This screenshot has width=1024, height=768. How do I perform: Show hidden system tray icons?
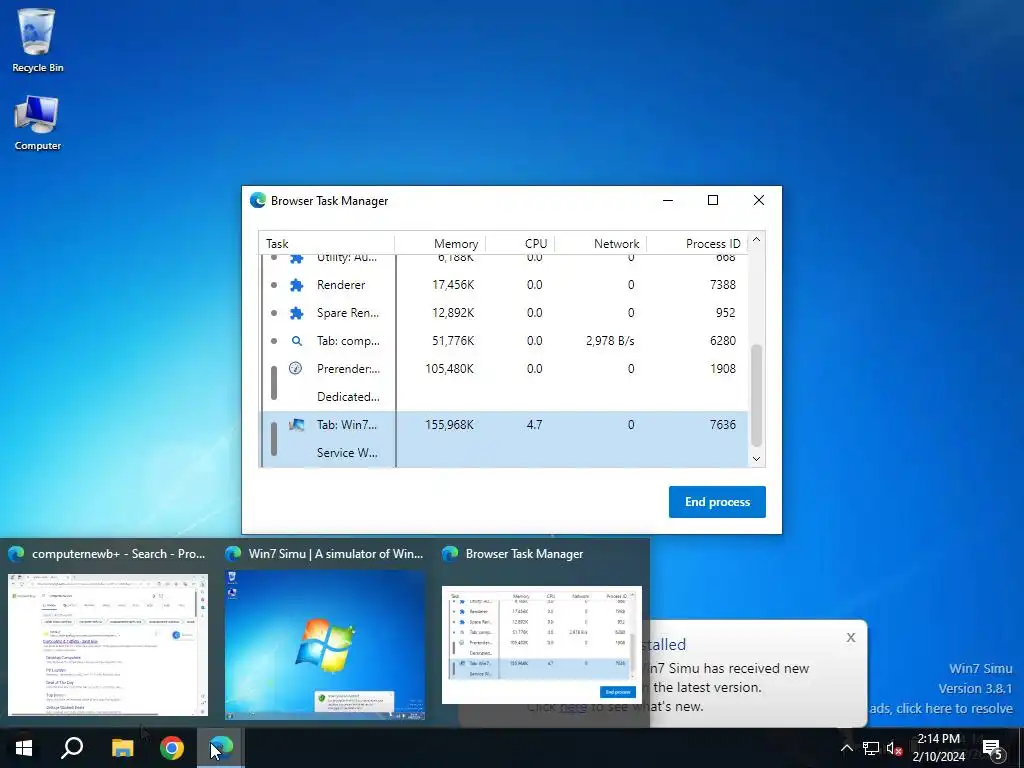pyautogui.click(x=846, y=748)
